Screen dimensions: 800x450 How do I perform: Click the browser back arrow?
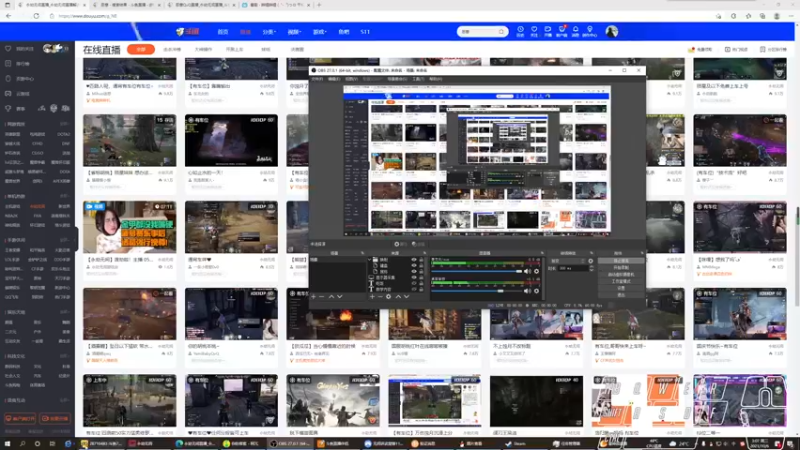tap(9, 16)
